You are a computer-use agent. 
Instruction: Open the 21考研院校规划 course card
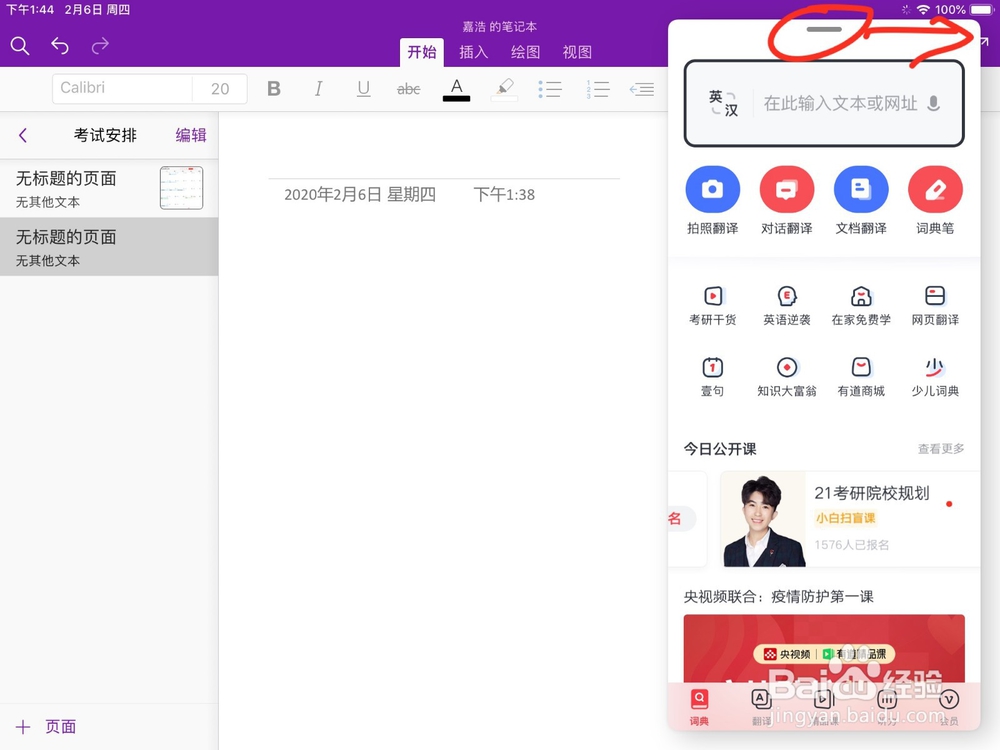click(849, 519)
